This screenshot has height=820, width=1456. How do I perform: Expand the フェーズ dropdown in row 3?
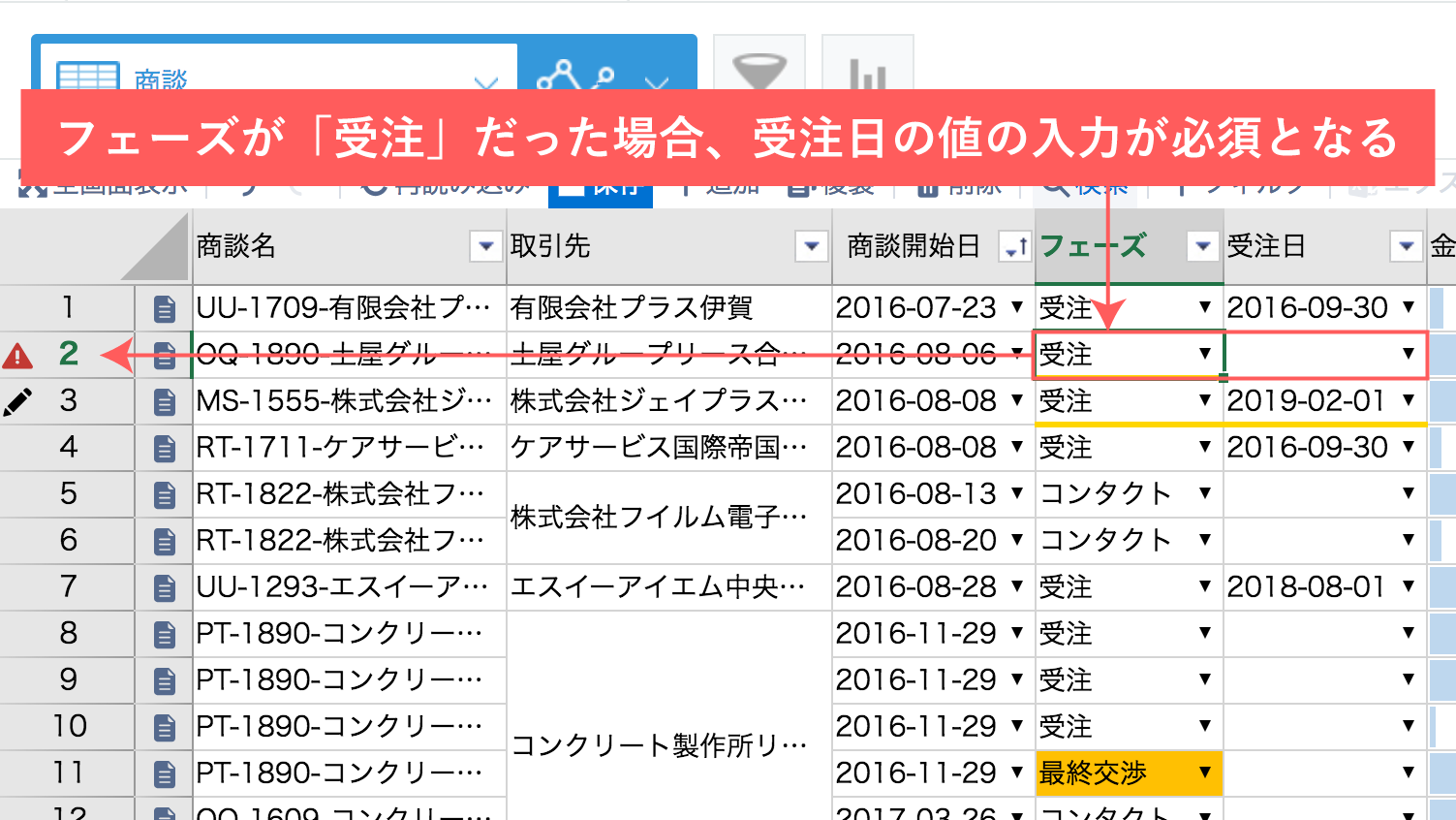click(1205, 400)
